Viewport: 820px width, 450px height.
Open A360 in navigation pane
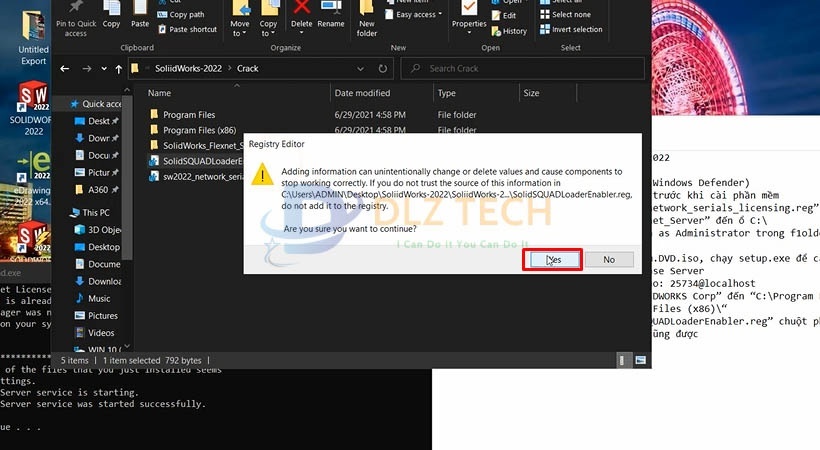point(97,189)
